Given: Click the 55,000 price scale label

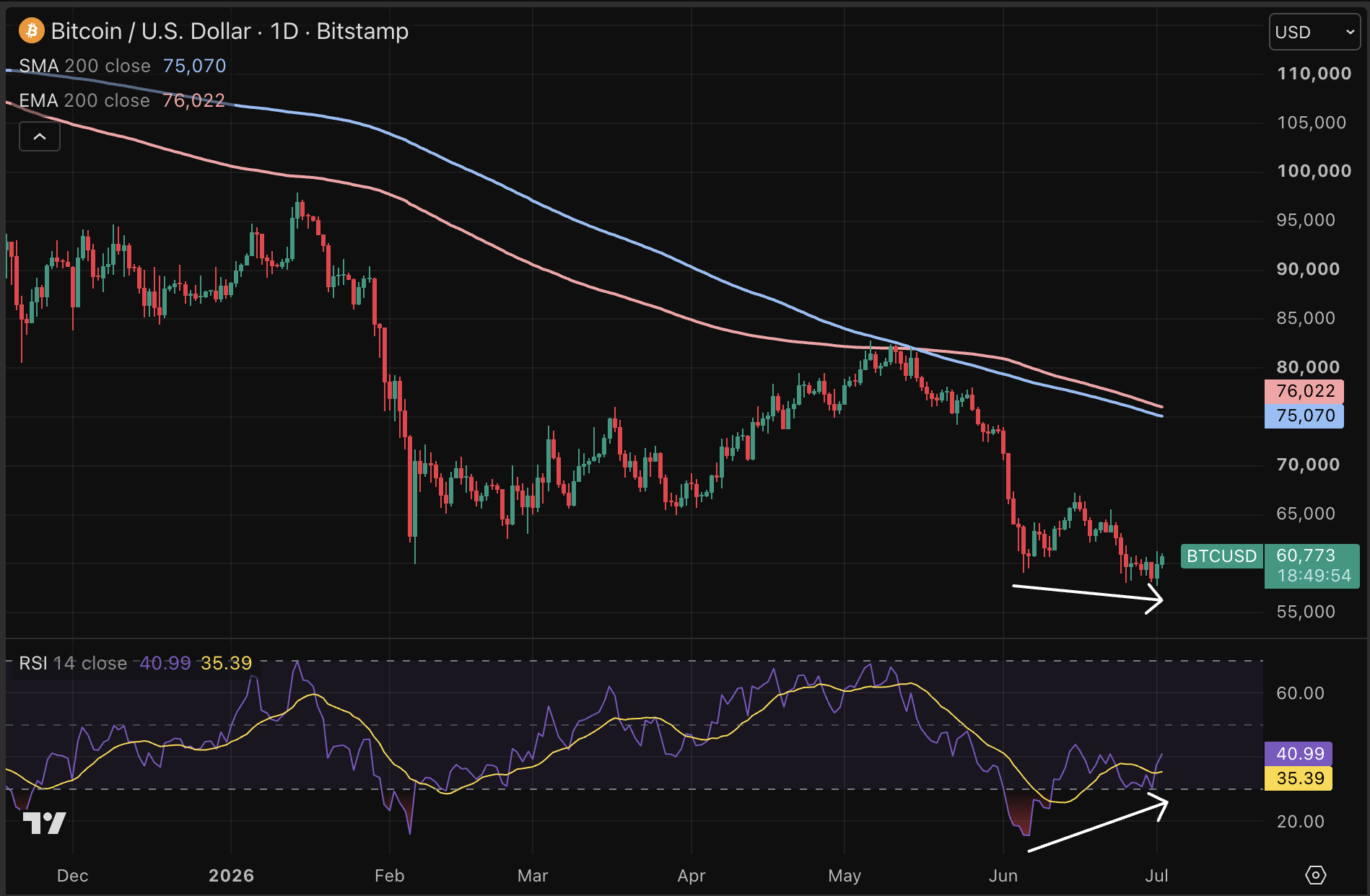Looking at the screenshot, I should coord(1306,612).
